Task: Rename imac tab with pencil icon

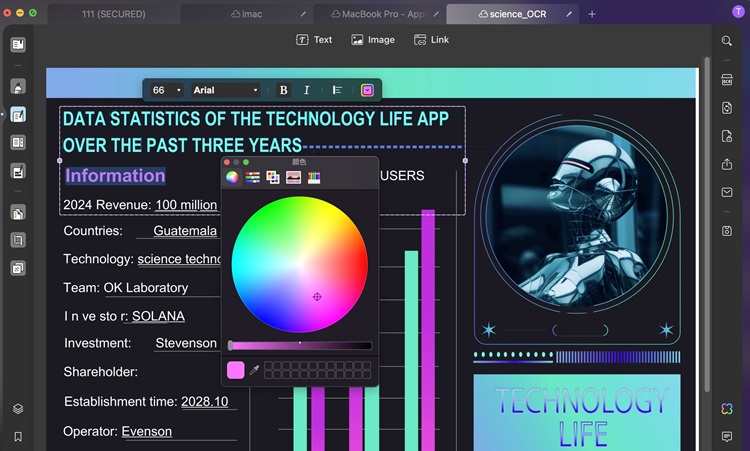Action: click(303, 14)
